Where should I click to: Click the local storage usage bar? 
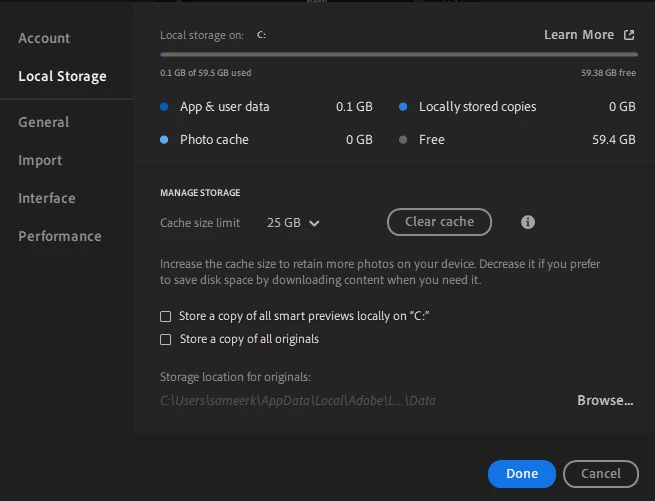coord(398,54)
